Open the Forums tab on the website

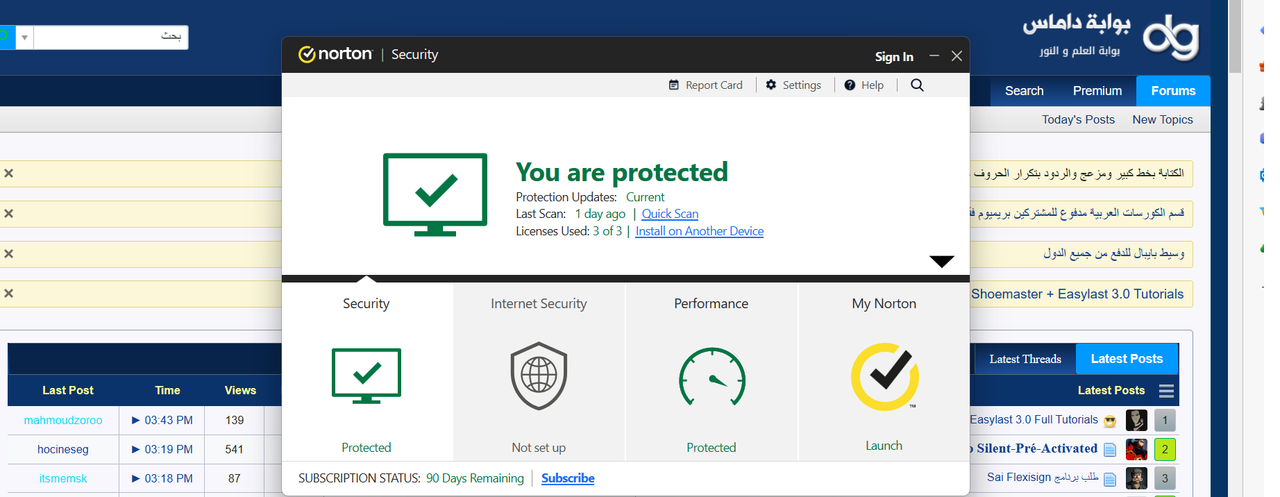1173,91
